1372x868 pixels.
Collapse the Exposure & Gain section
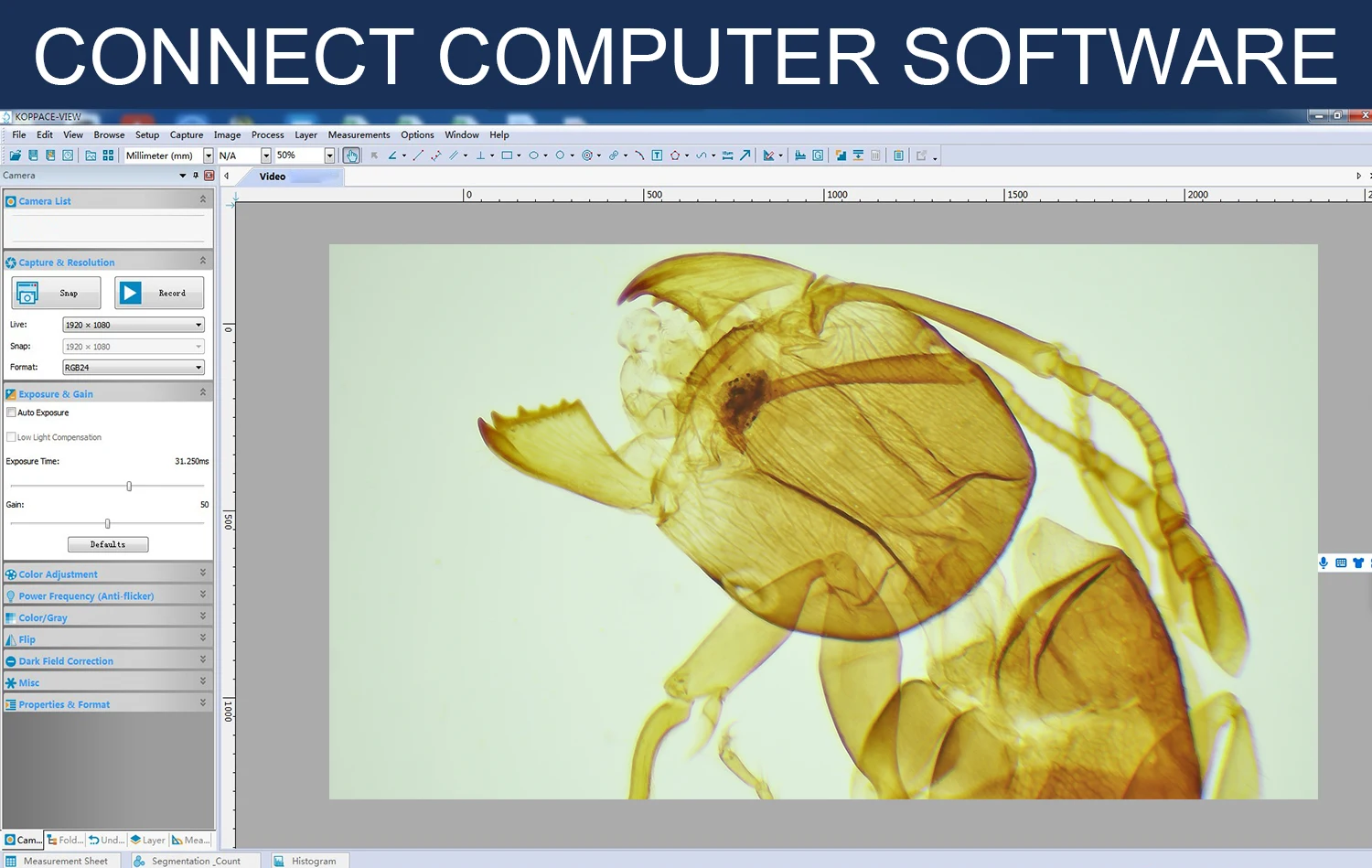point(203,392)
